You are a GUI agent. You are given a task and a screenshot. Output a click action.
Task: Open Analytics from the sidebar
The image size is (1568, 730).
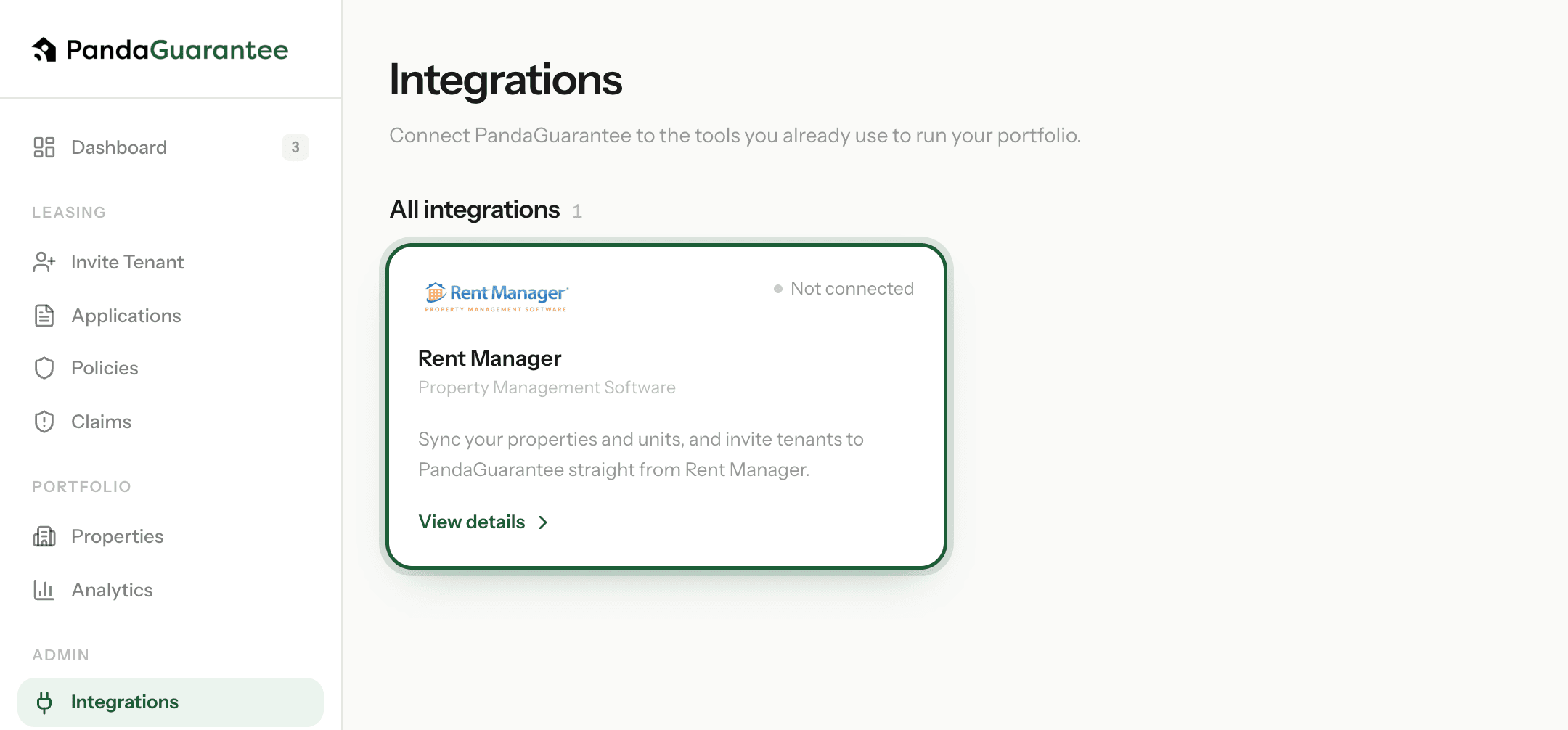coord(171,590)
